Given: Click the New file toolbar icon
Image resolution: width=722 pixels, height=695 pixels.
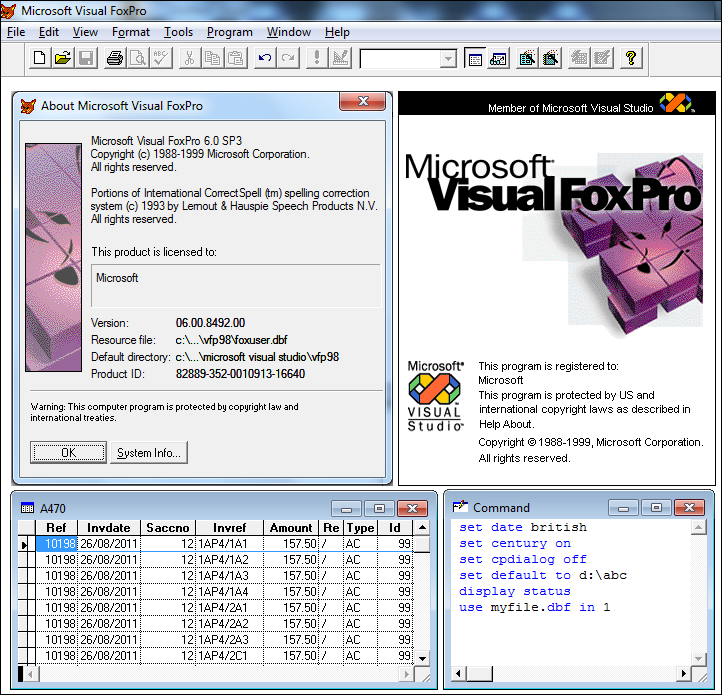Looking at the screenshot, I should coord(40,58).
